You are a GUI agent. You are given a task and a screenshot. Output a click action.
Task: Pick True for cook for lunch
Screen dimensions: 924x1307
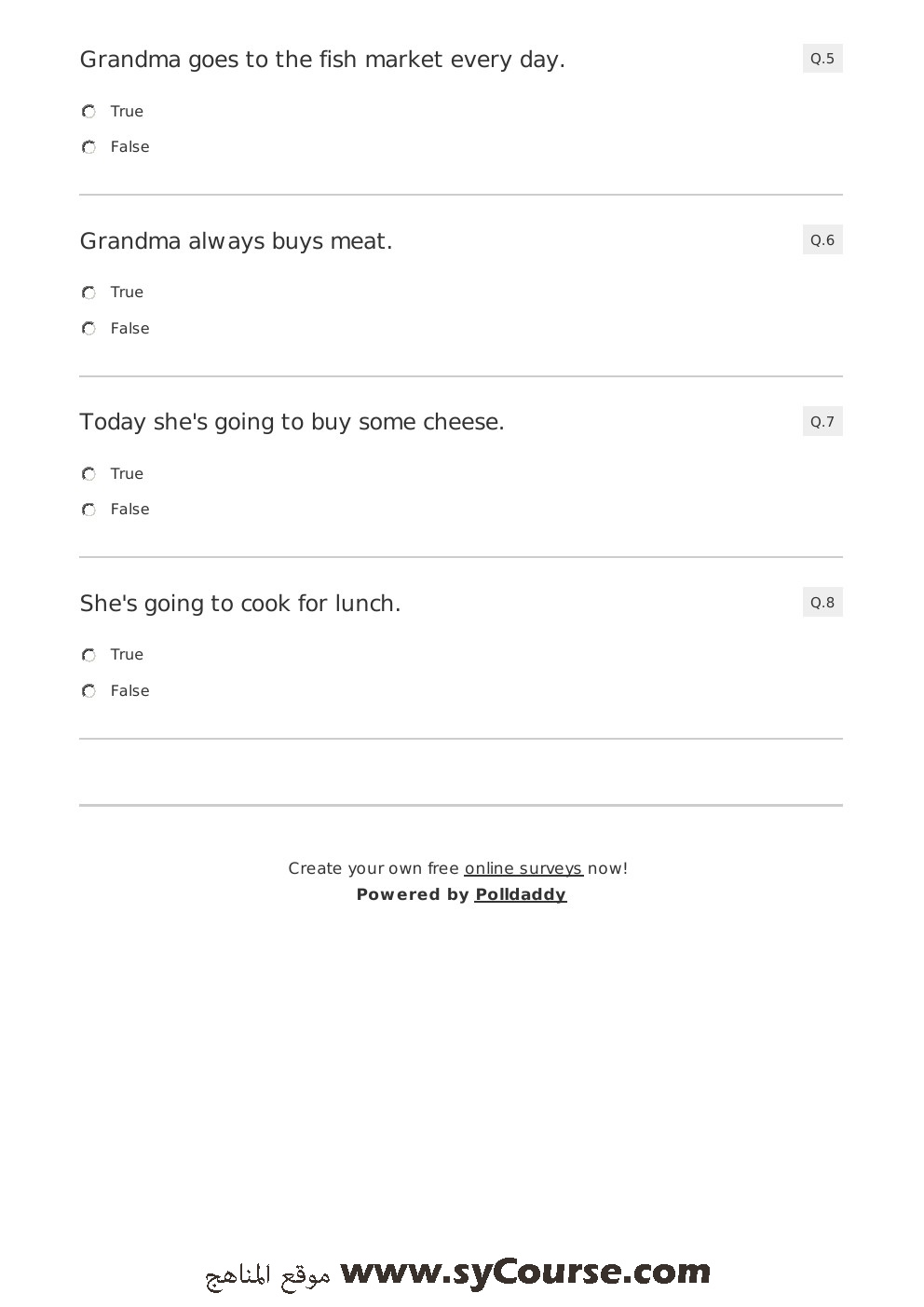click(x=88, y=655)
